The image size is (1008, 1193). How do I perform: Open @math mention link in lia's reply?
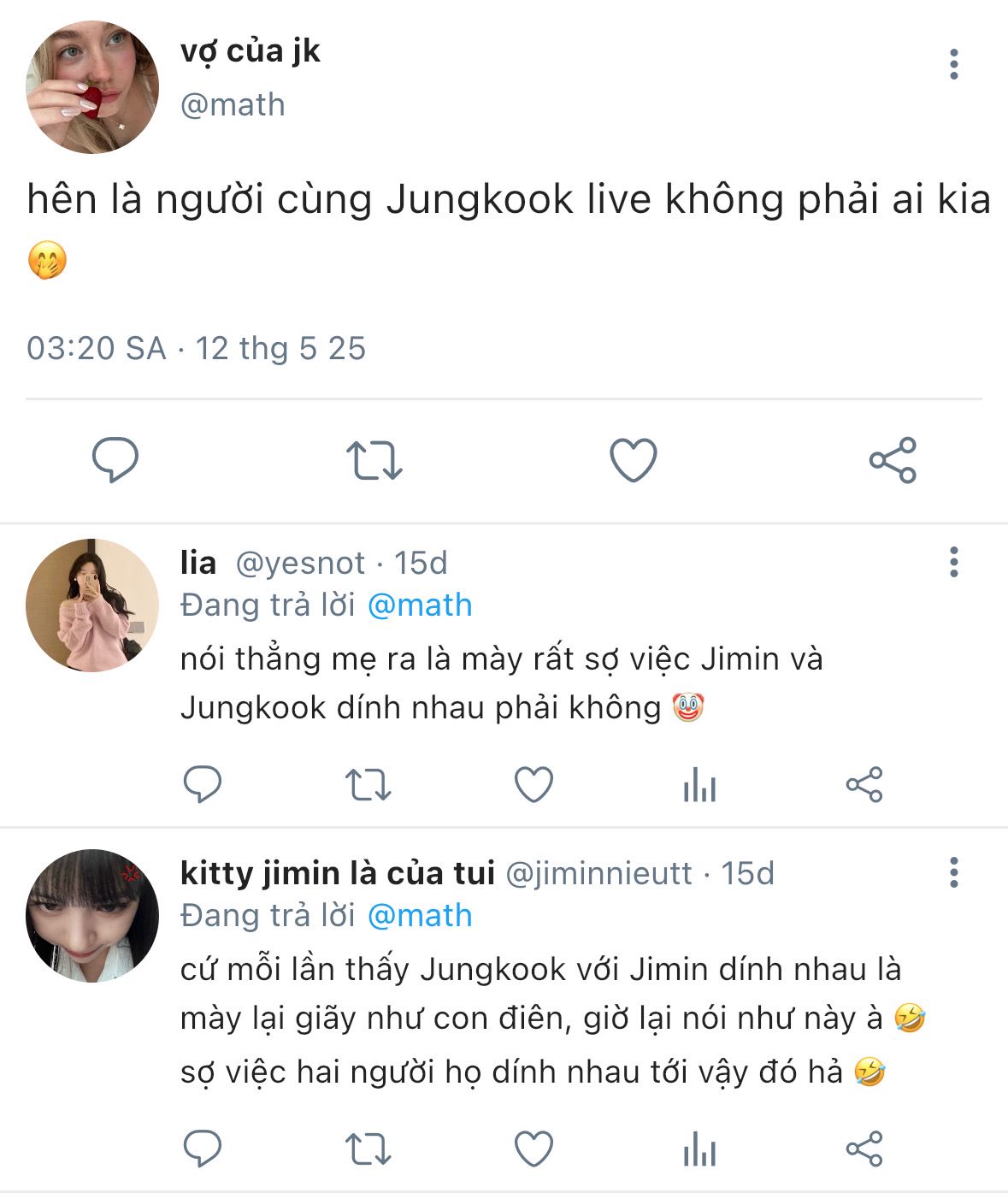click(420, 605)
